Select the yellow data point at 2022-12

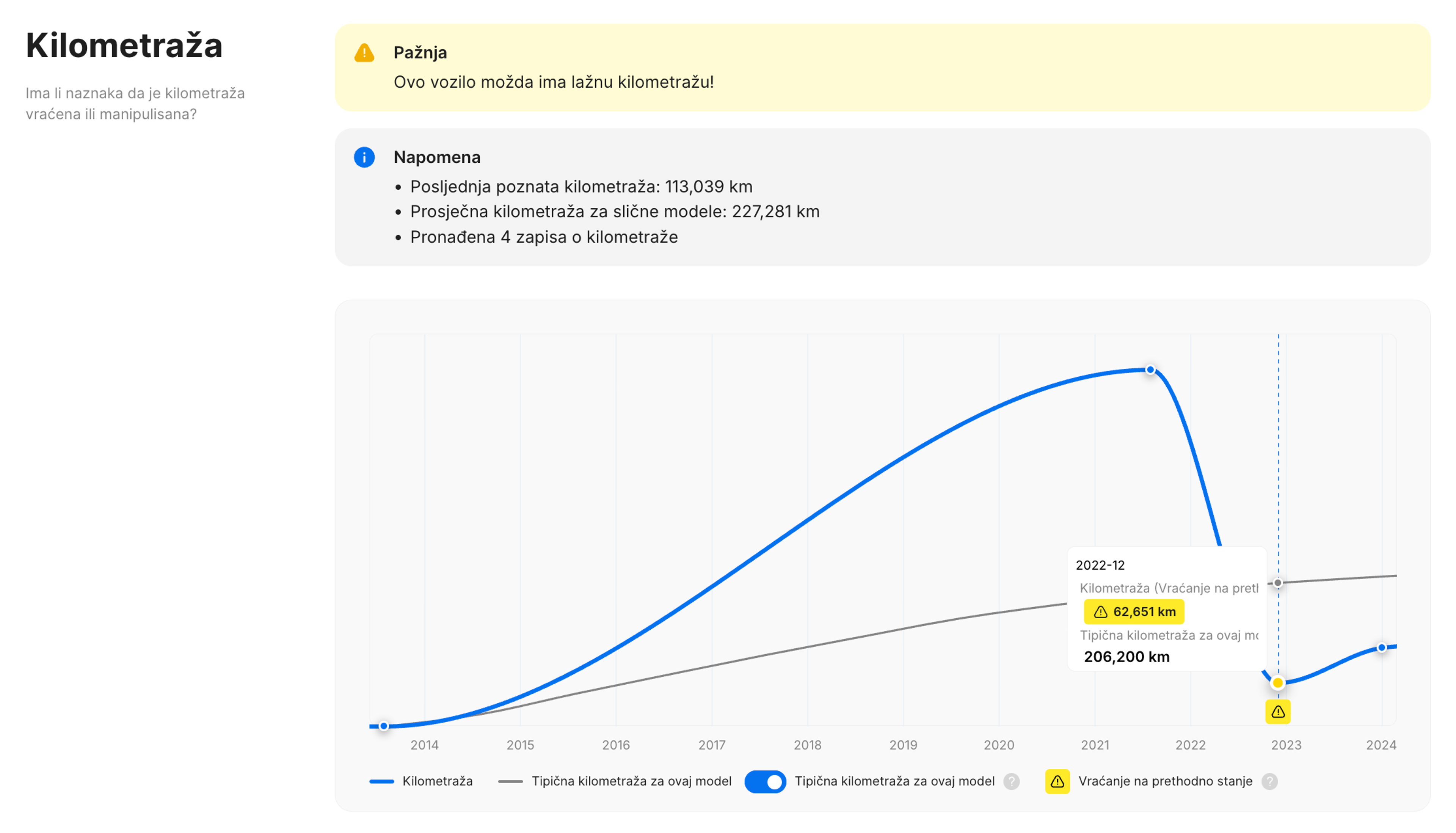(x=1277, y=682)
